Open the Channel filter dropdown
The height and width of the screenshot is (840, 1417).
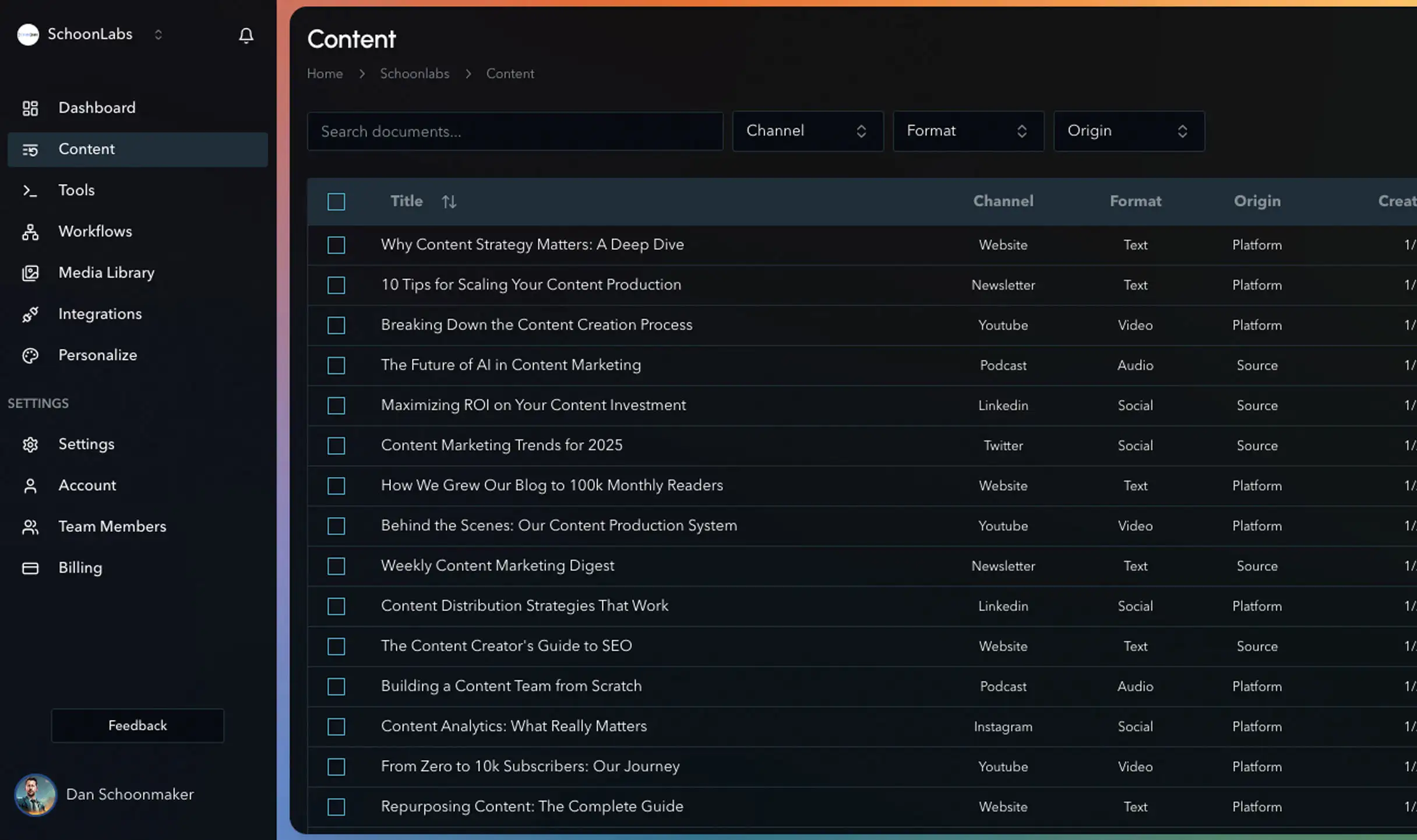click(807, 131)
